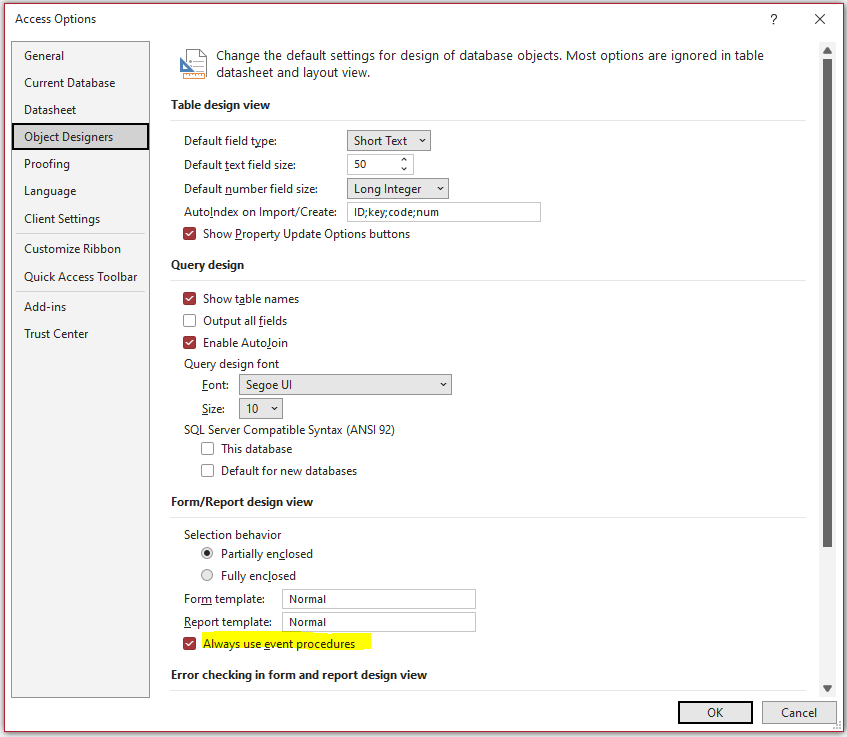847x737 pixels.
Task: Click the Object Designers header icon
Action: coord(193,64)
